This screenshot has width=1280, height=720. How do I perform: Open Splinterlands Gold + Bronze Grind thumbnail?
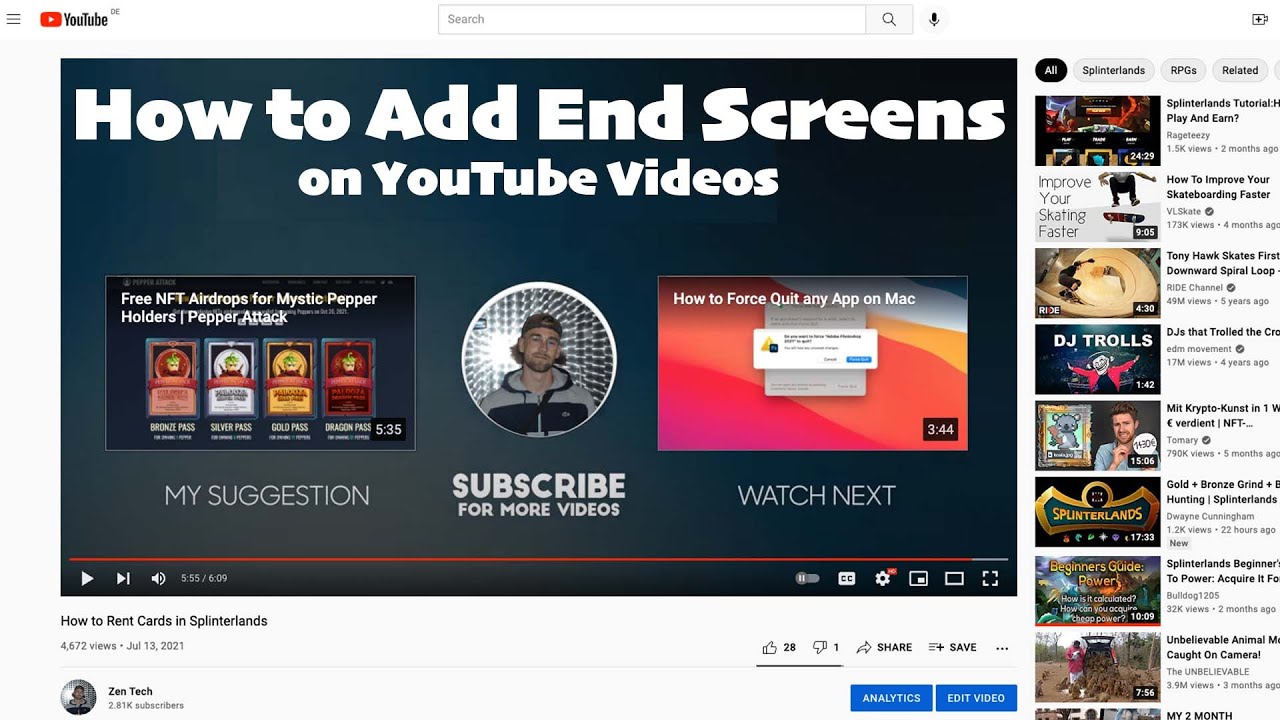pos(1097,512)
